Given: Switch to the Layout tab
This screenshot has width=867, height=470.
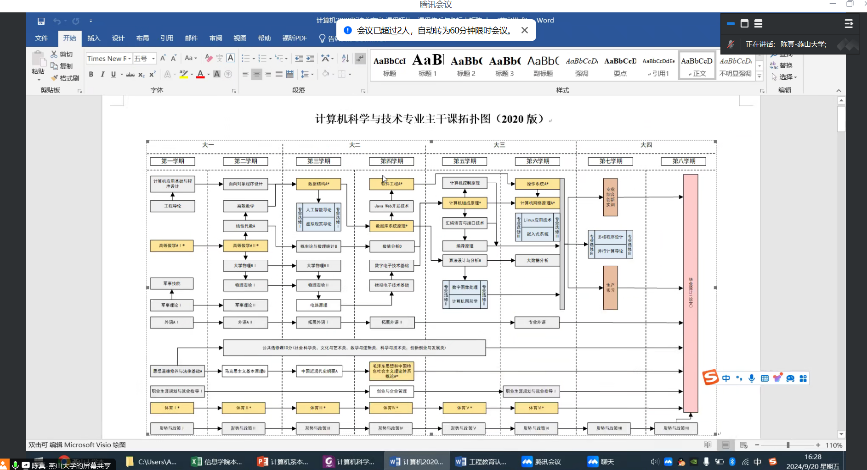Looking at the screenshot, I should point(142,38).
